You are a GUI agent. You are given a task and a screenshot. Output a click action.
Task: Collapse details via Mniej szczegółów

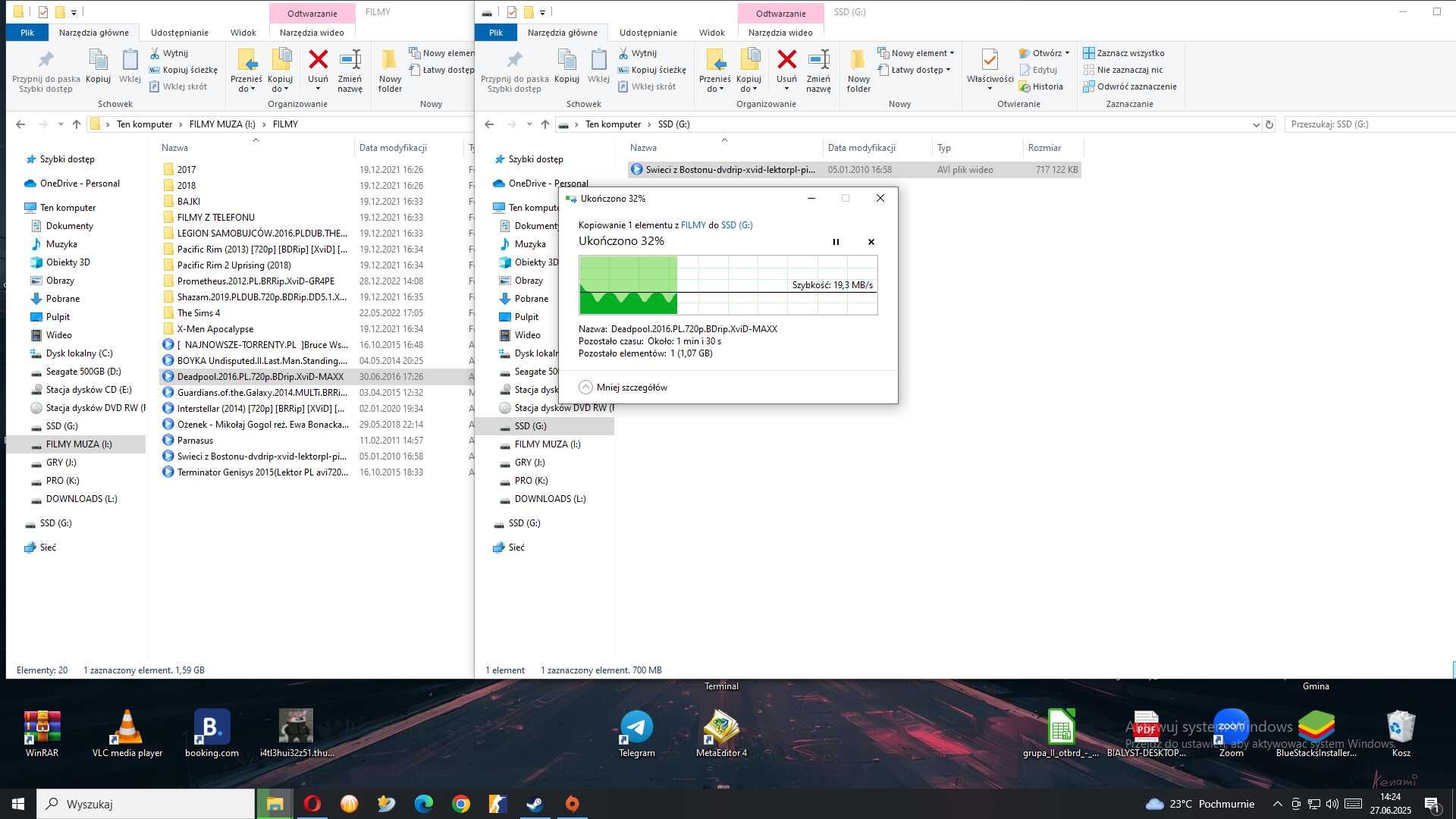point(623,388)
